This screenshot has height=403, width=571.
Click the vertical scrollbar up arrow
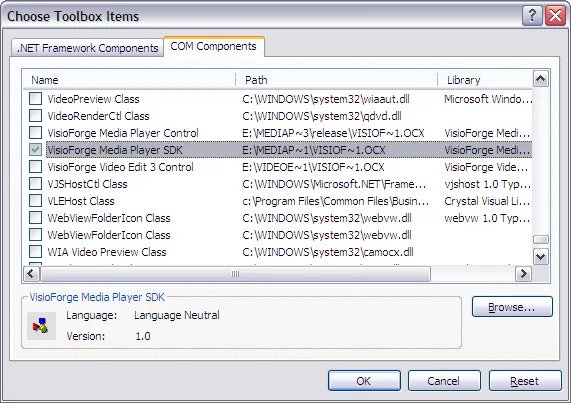[541, 78]
